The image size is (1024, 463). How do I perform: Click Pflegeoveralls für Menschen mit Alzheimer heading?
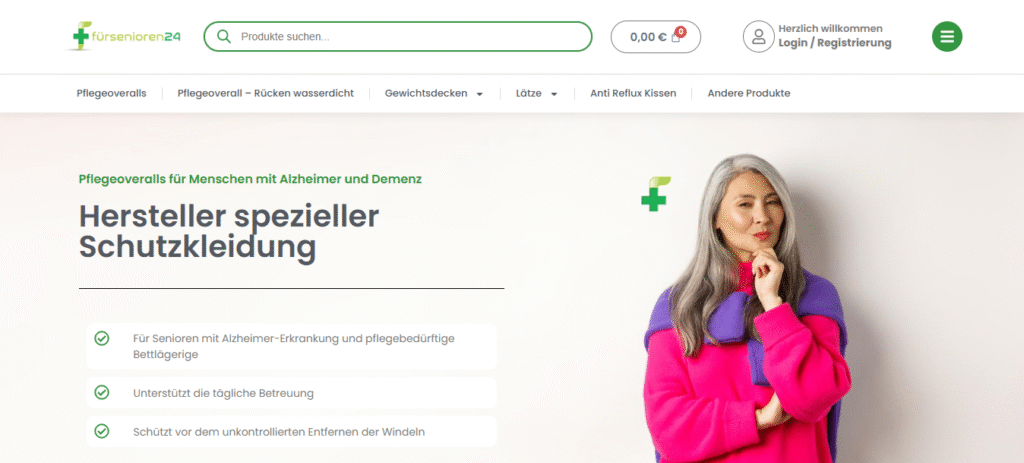(x=250, y=179)
